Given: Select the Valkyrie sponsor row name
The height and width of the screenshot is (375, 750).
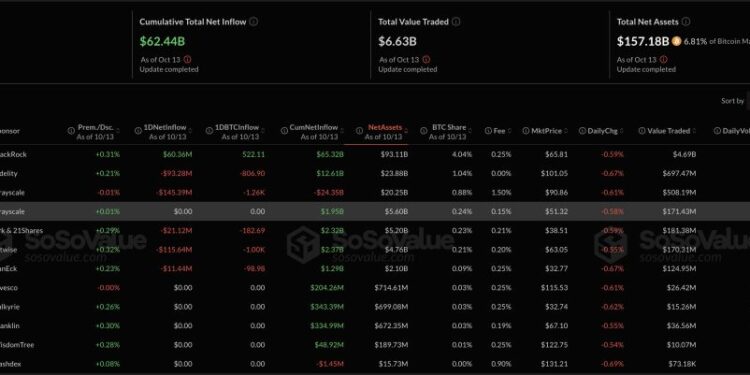Looking at the screenshot, I should tap(10, 307).
